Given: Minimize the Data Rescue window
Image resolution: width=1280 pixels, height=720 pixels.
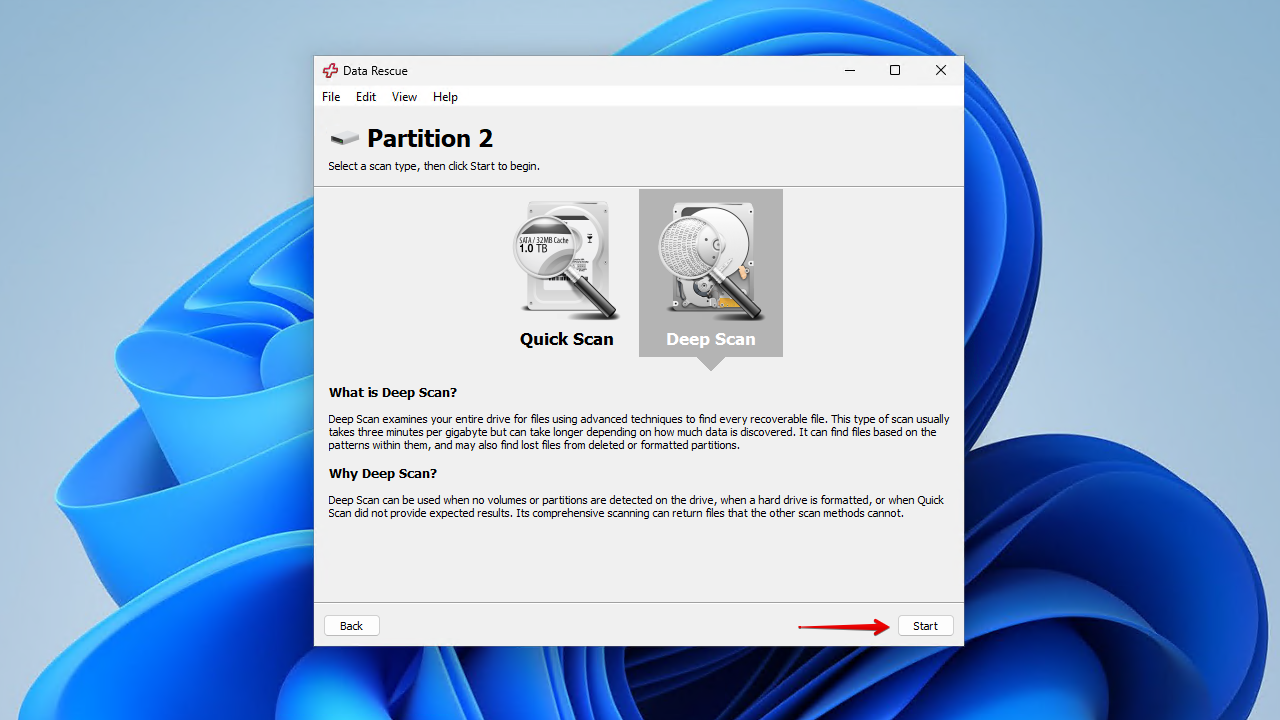Looking at the screenshot, I should pyautogui.click(x=849, y=70).
